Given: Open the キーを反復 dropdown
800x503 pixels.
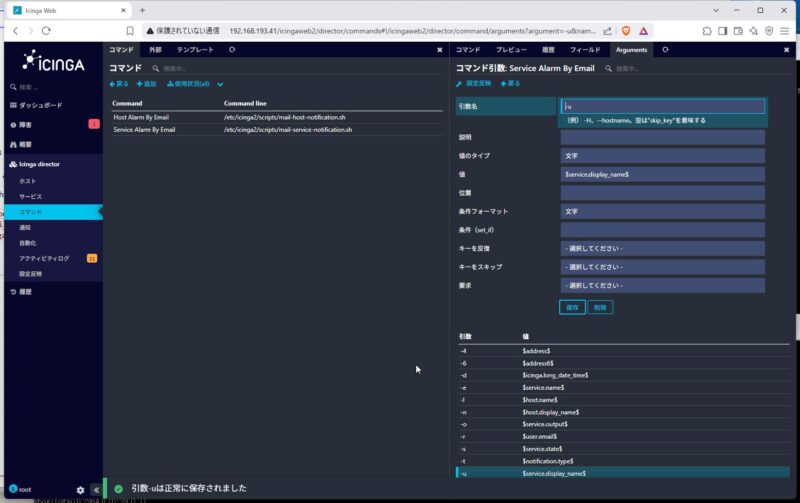Looking at the screenshot, I should pyautogui.click(x=663, y=248).
